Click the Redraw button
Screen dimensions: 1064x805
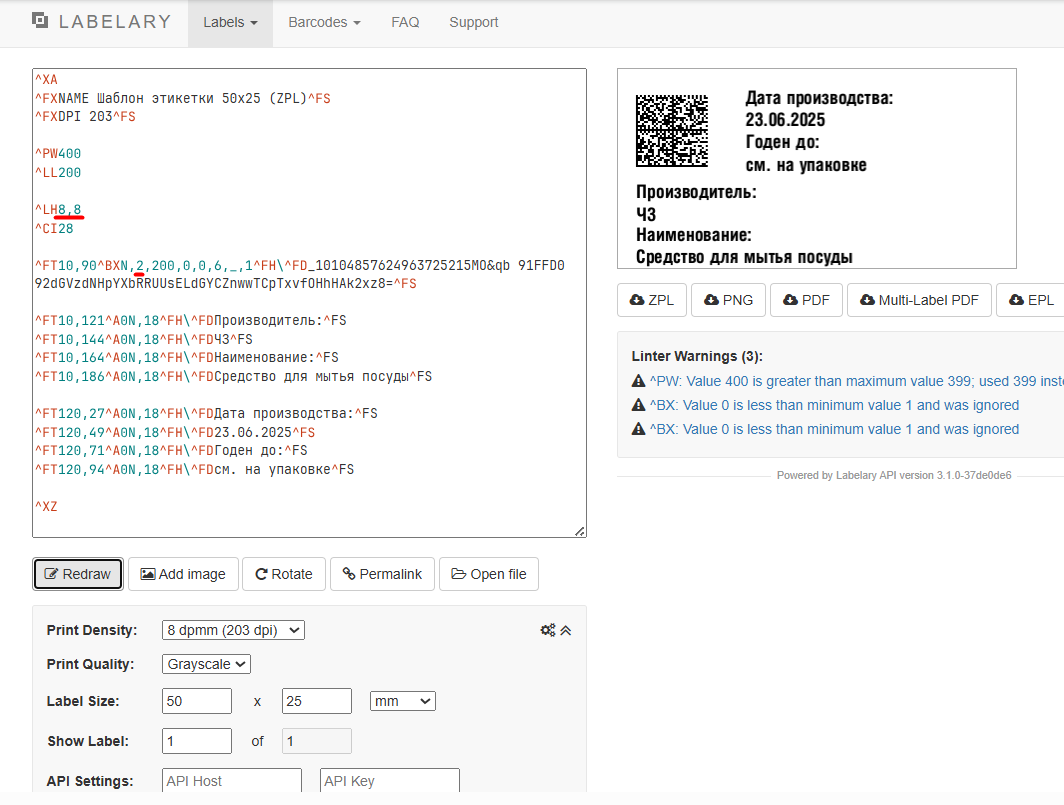(x=78, y=574)
